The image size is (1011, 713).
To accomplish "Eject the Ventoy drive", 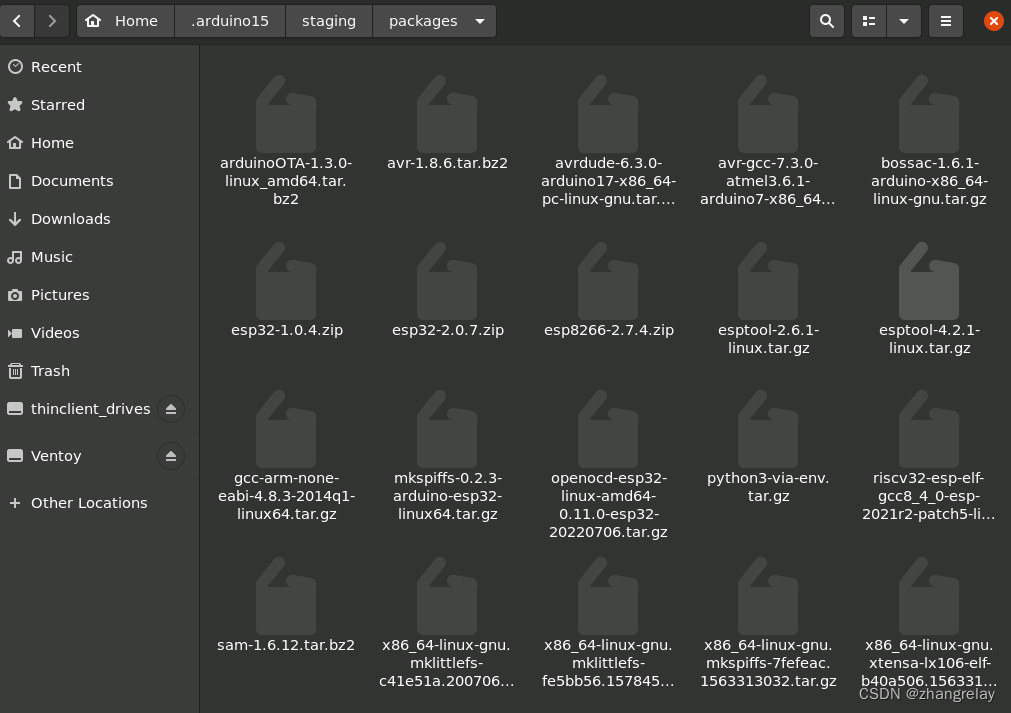I will (x=171, y=456).
